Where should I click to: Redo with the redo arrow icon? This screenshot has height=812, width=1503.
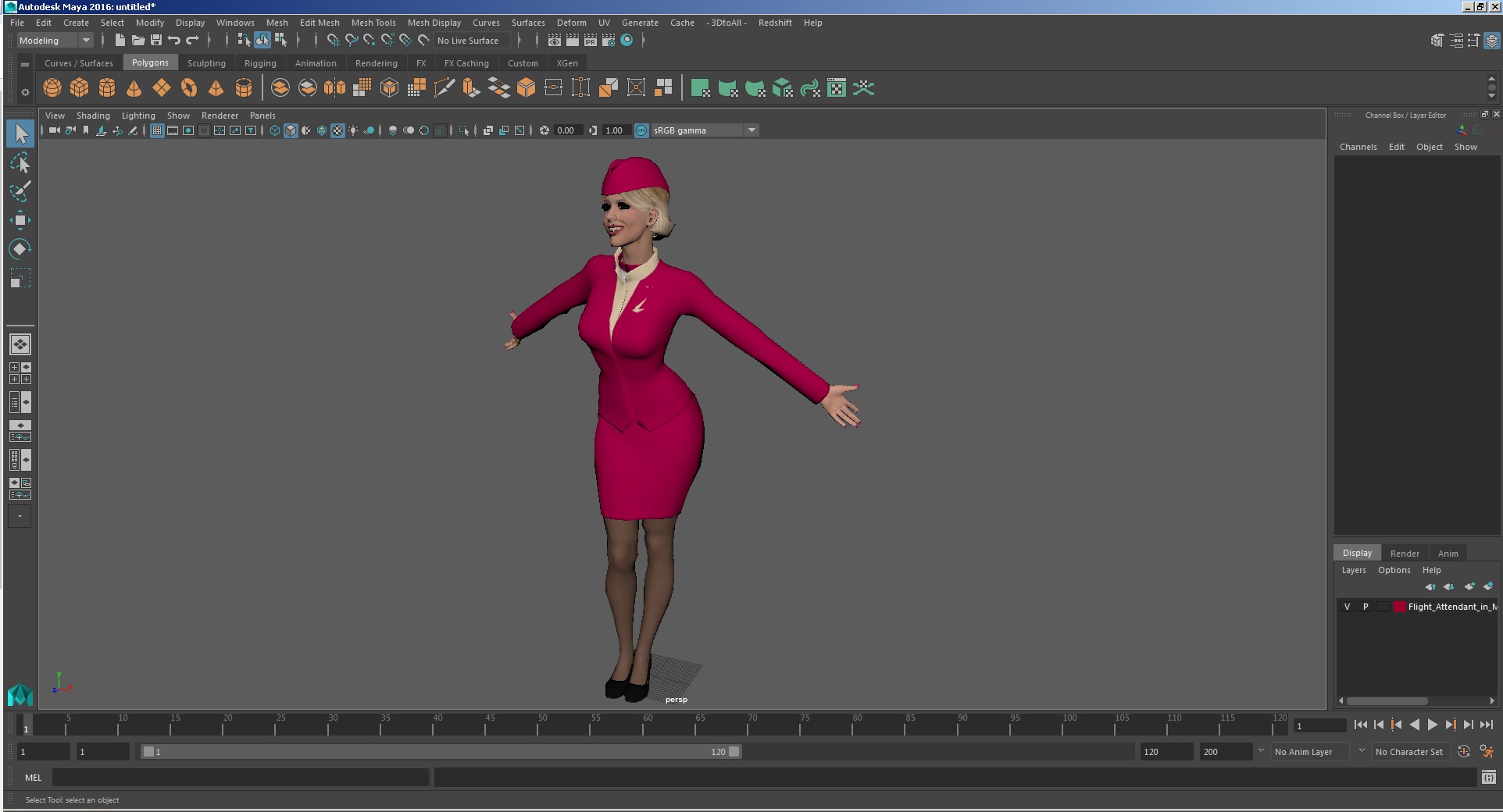coord(192,41)
